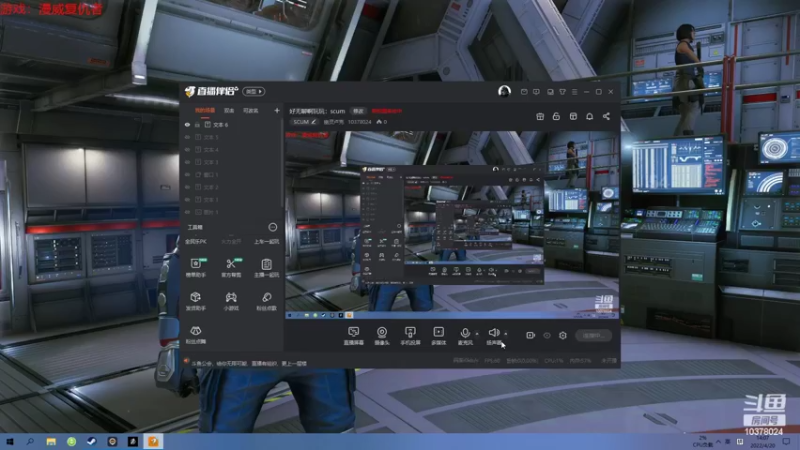
Task: Toggle visibility of layer 窗口 1
Action: coord(187,174)
